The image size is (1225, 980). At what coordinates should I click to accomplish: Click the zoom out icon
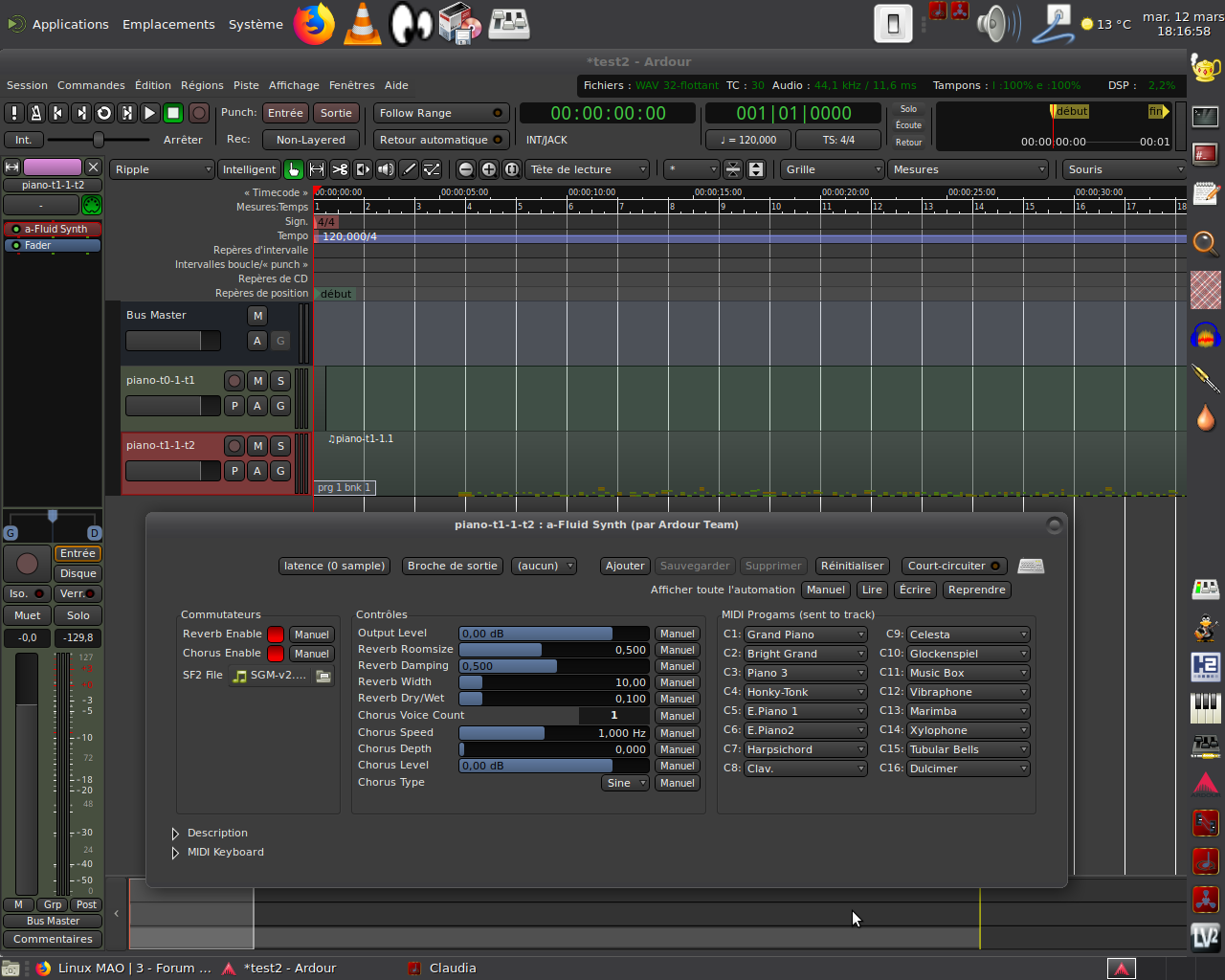click(466, 169)
